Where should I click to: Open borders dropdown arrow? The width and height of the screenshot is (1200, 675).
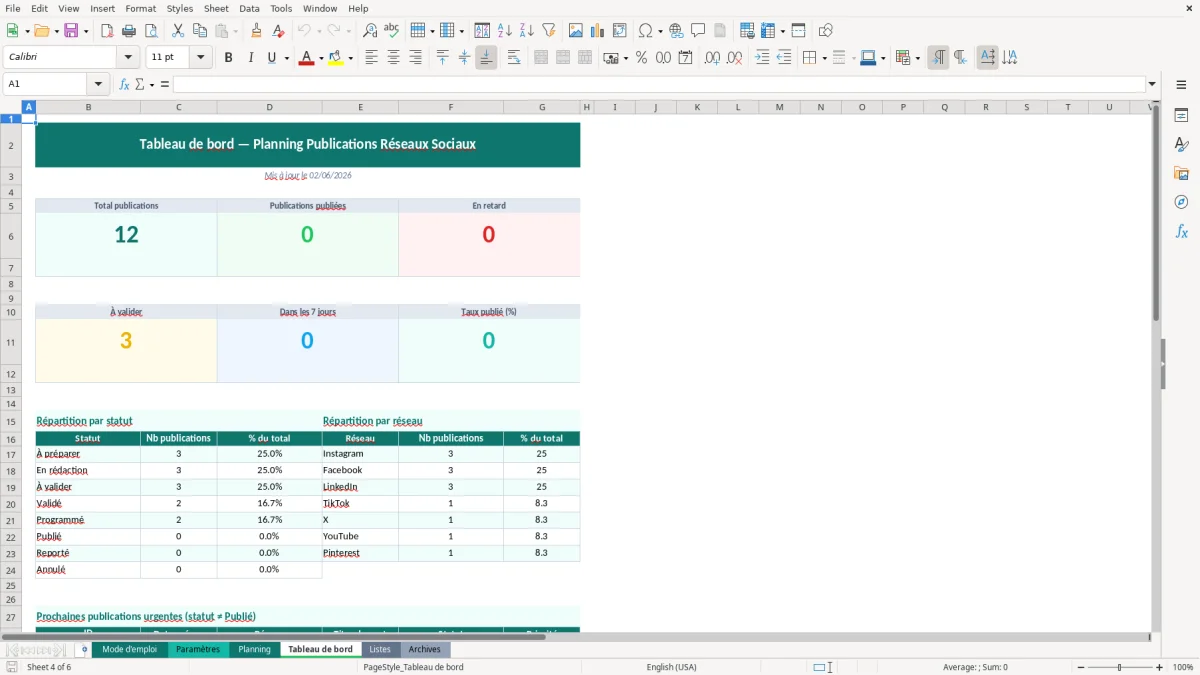pyautogui.click(x=824, y=58)
